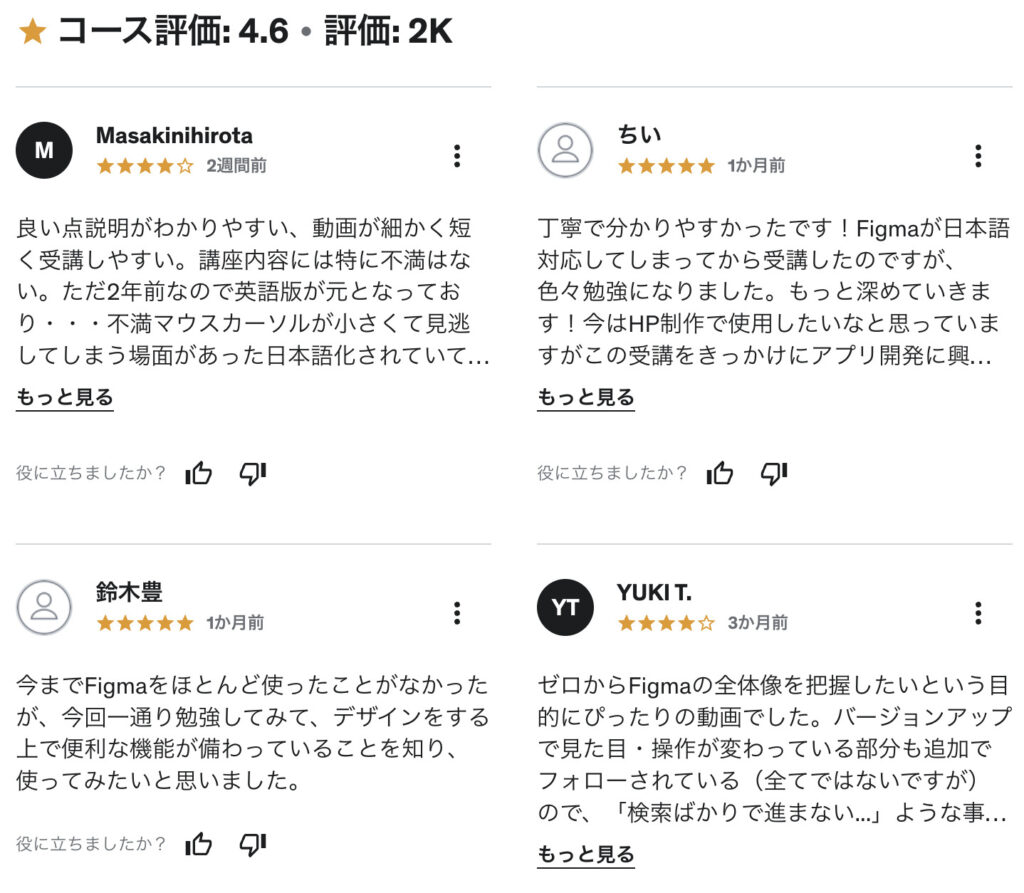Click the M avatar of Masakinihirota

click(44, 150)
